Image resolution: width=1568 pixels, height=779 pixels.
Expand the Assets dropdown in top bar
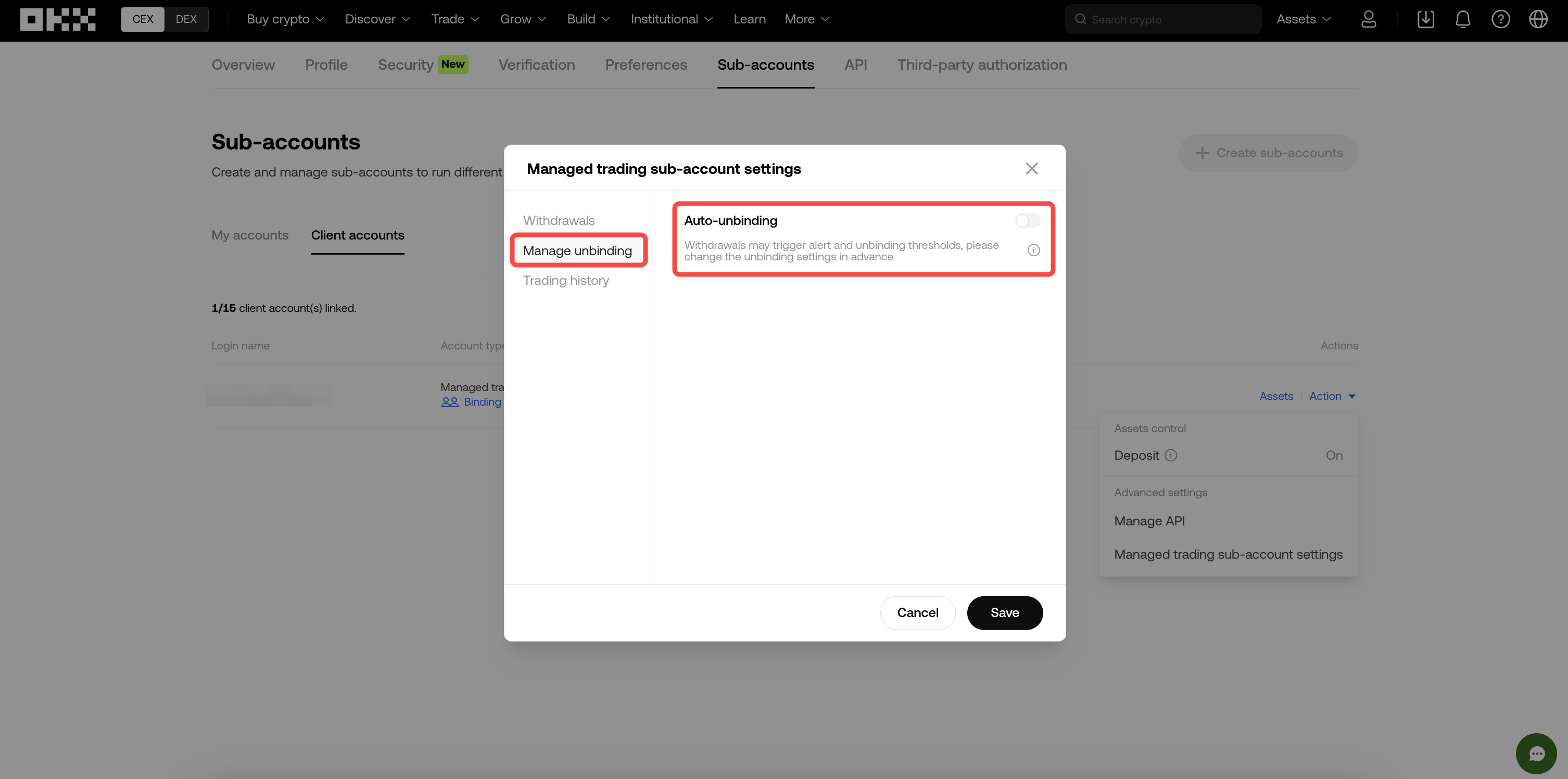click(1304, 19)
